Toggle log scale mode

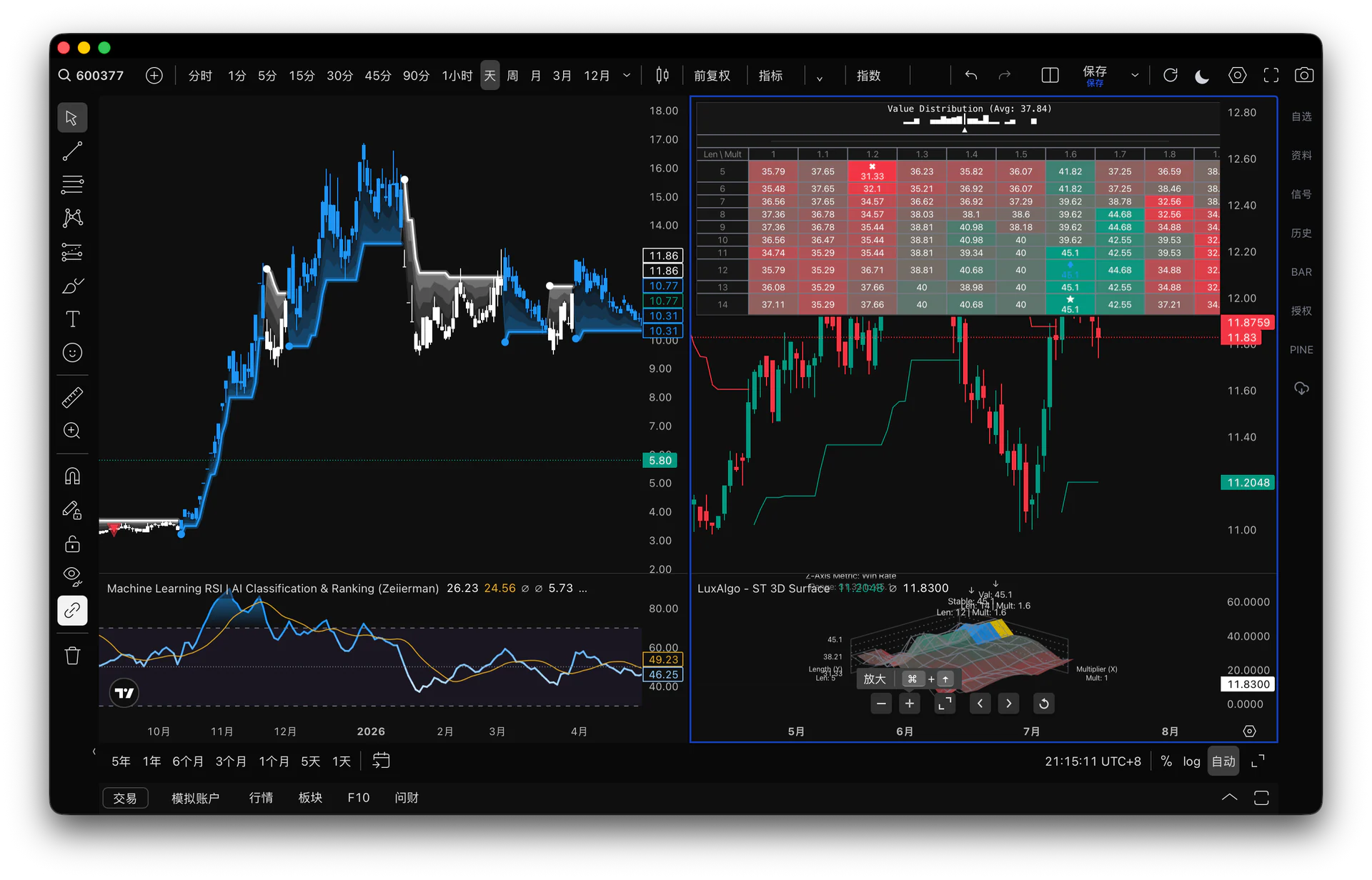tap(1191, 761)
